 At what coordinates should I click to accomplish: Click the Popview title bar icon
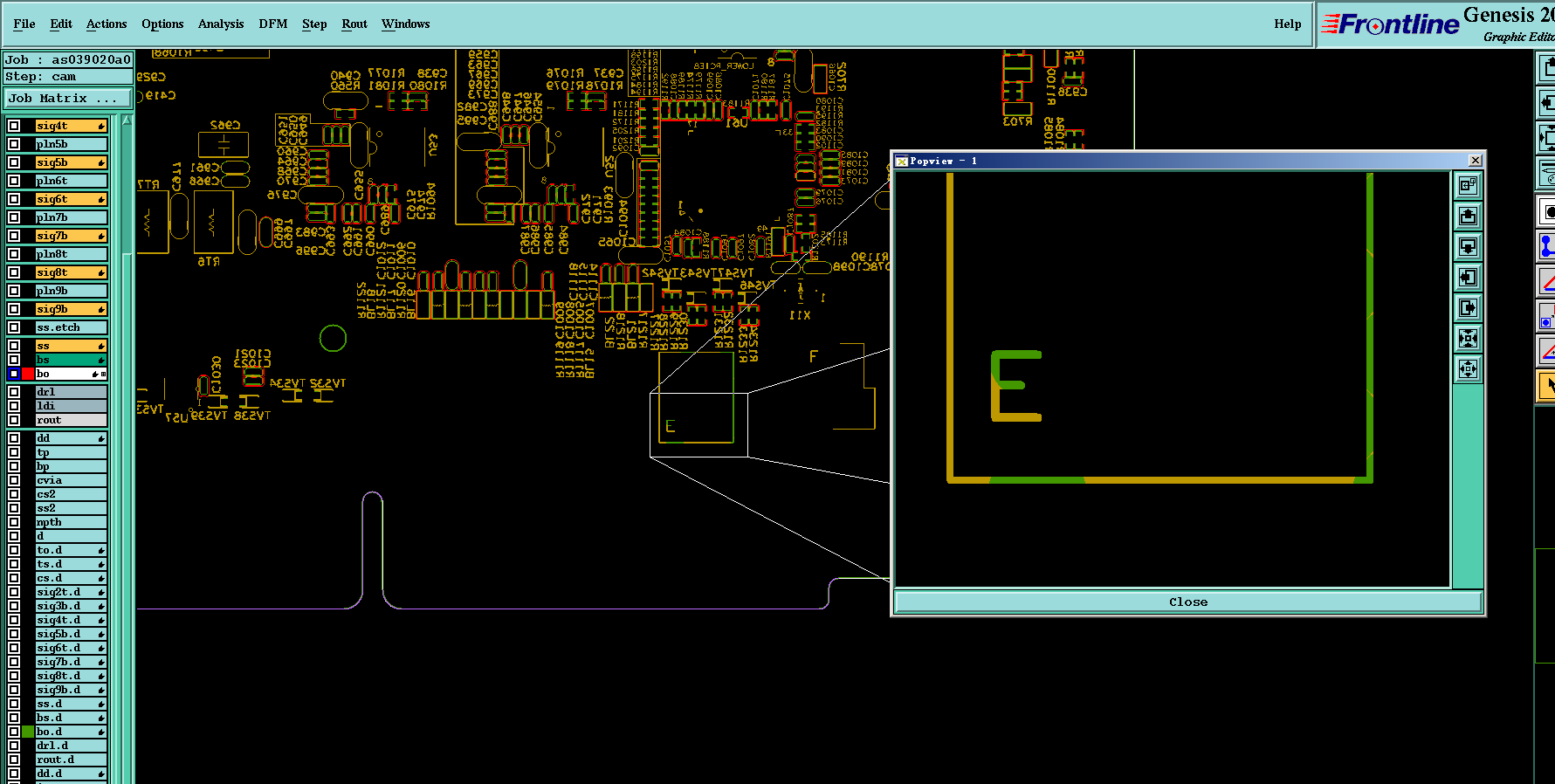902,161
